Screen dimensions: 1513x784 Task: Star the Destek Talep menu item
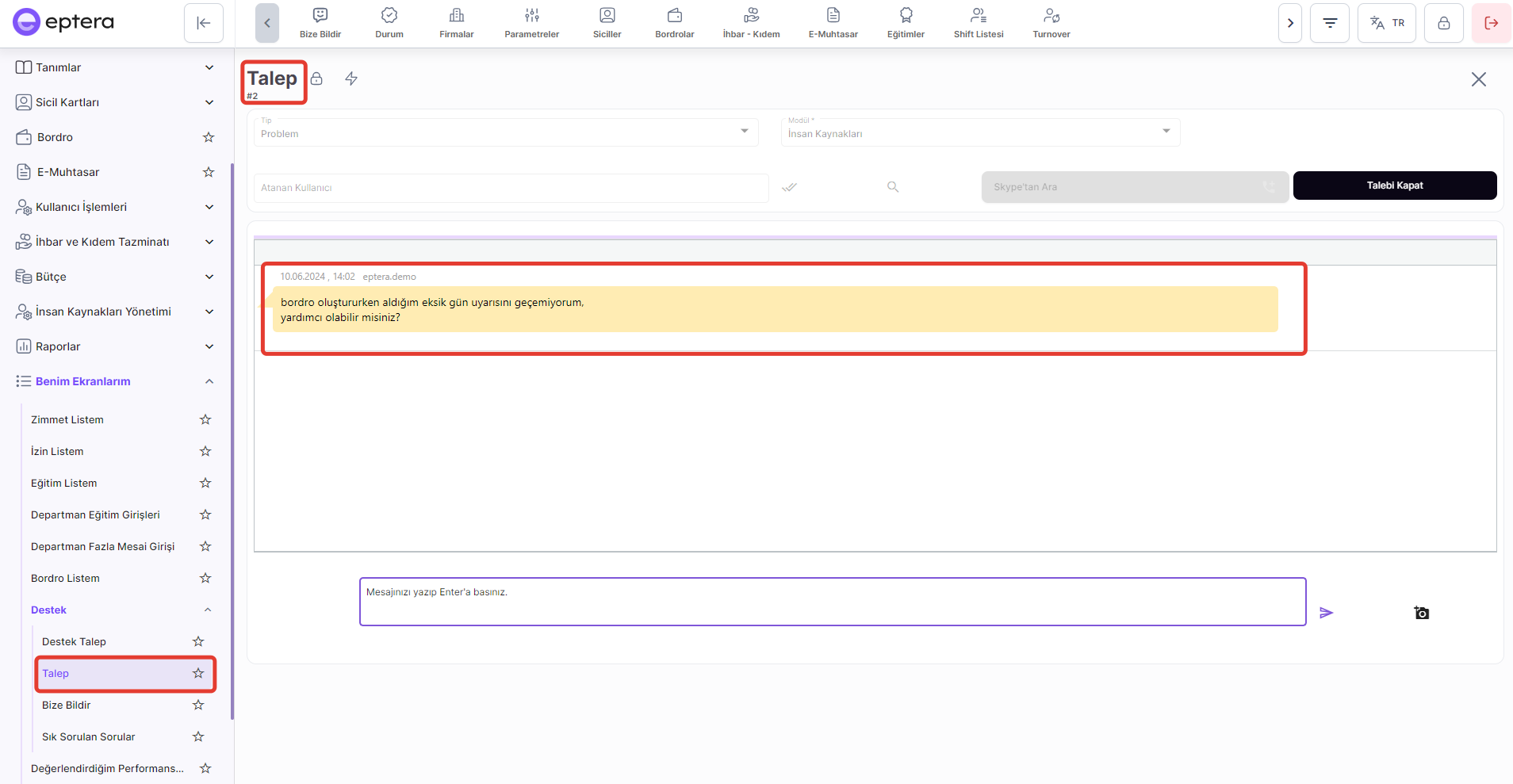198,641
